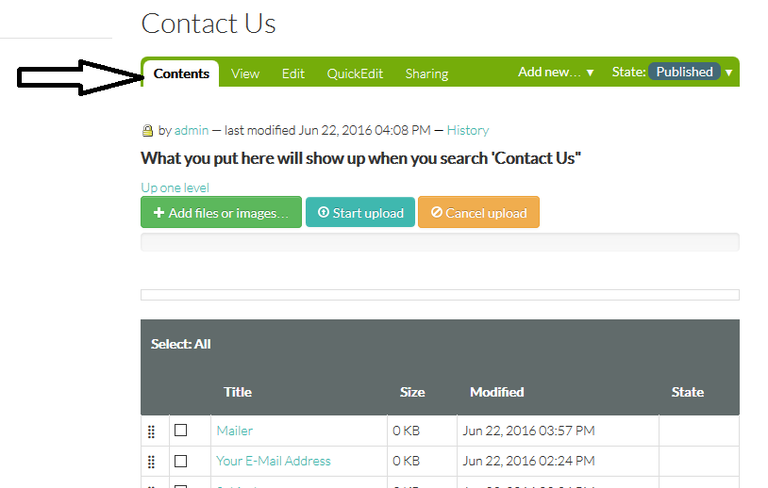Click the Up one level link
Image resolution: width=768 pixels, height=488 pixels.
(x=175, y=188)
